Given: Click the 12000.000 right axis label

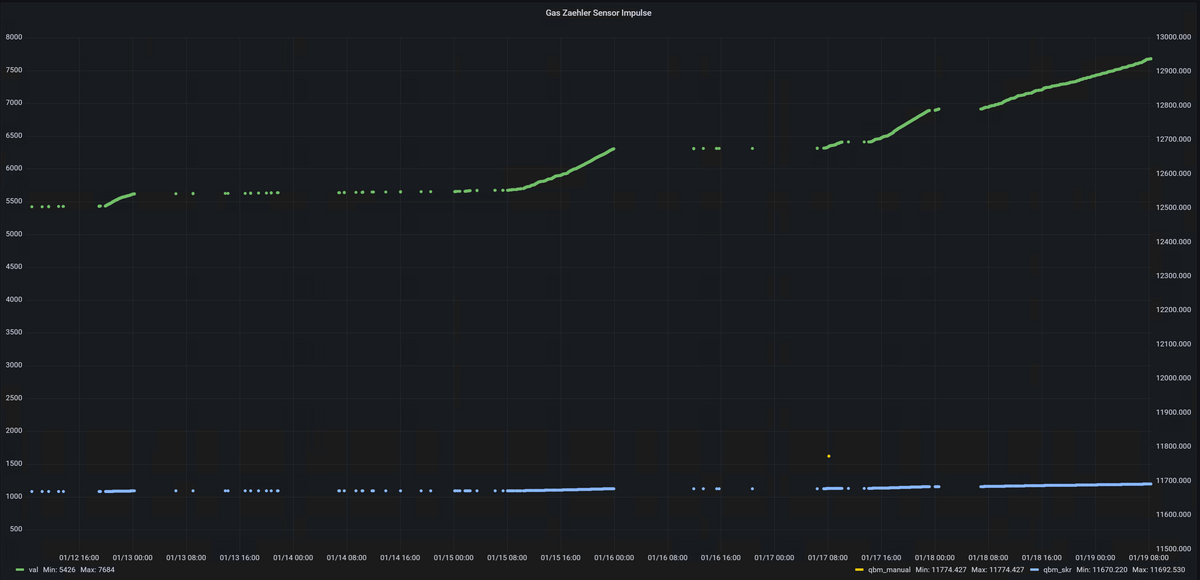Looking at the screenshot, I should [1175, 378].
